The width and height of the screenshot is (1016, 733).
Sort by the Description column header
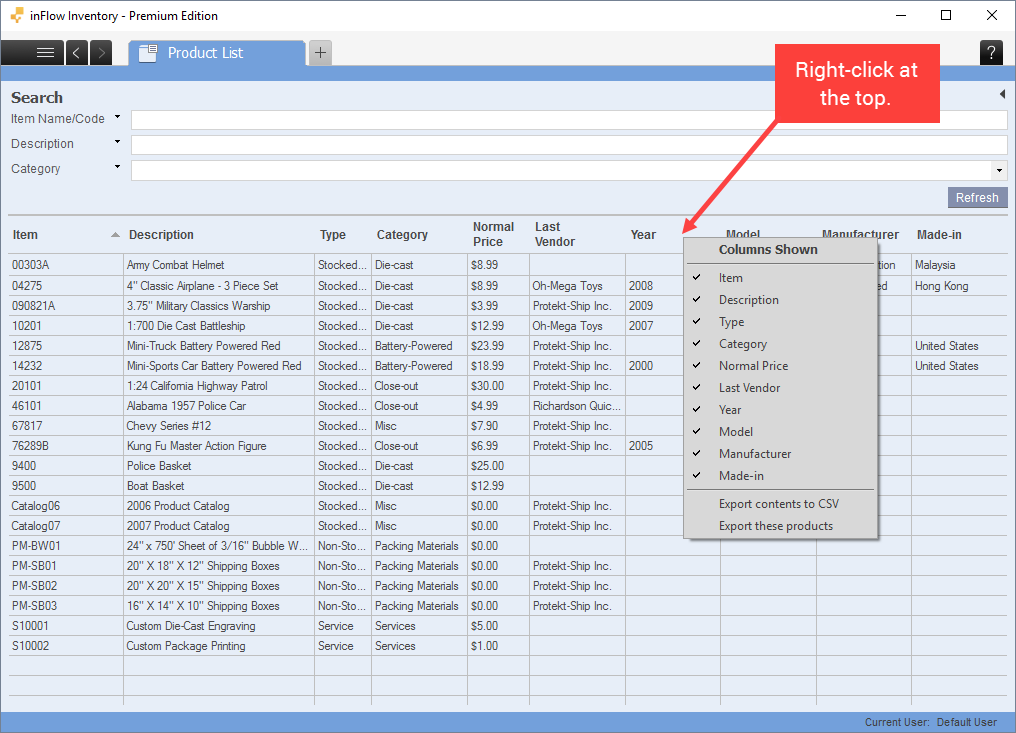[x=161, y=235]
